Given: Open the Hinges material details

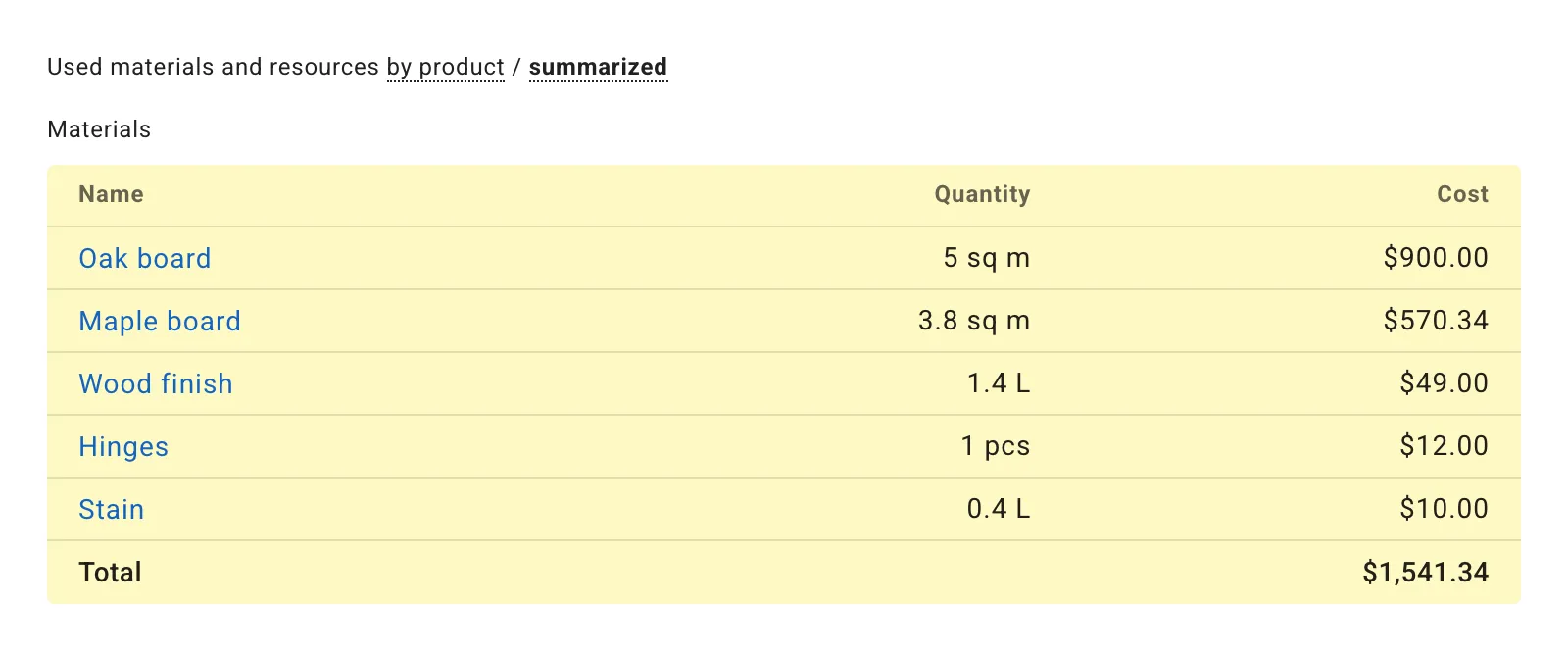Looking at the screenshot, I should coord(123,446).
